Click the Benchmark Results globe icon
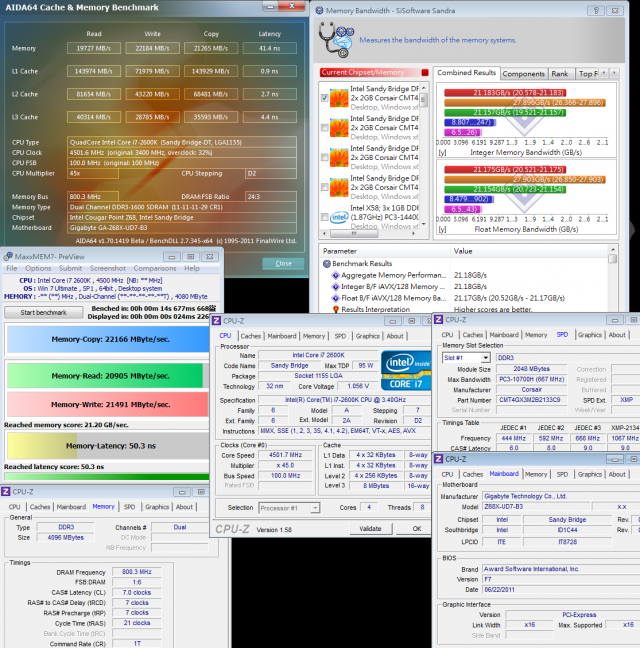The image size is (640, 649). coord(327,264)
